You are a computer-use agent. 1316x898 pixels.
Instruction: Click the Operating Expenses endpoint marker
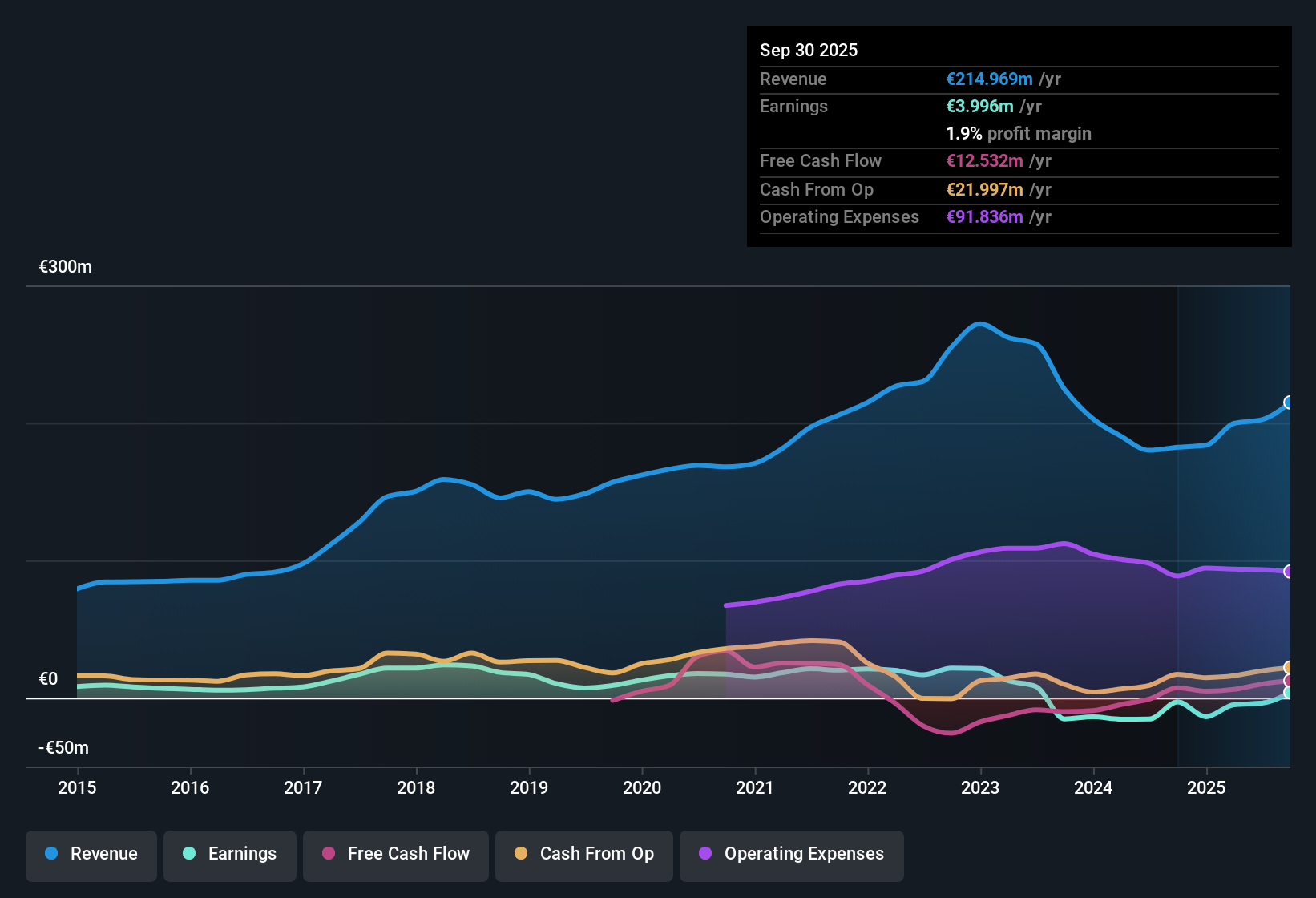pos(1289,571)
